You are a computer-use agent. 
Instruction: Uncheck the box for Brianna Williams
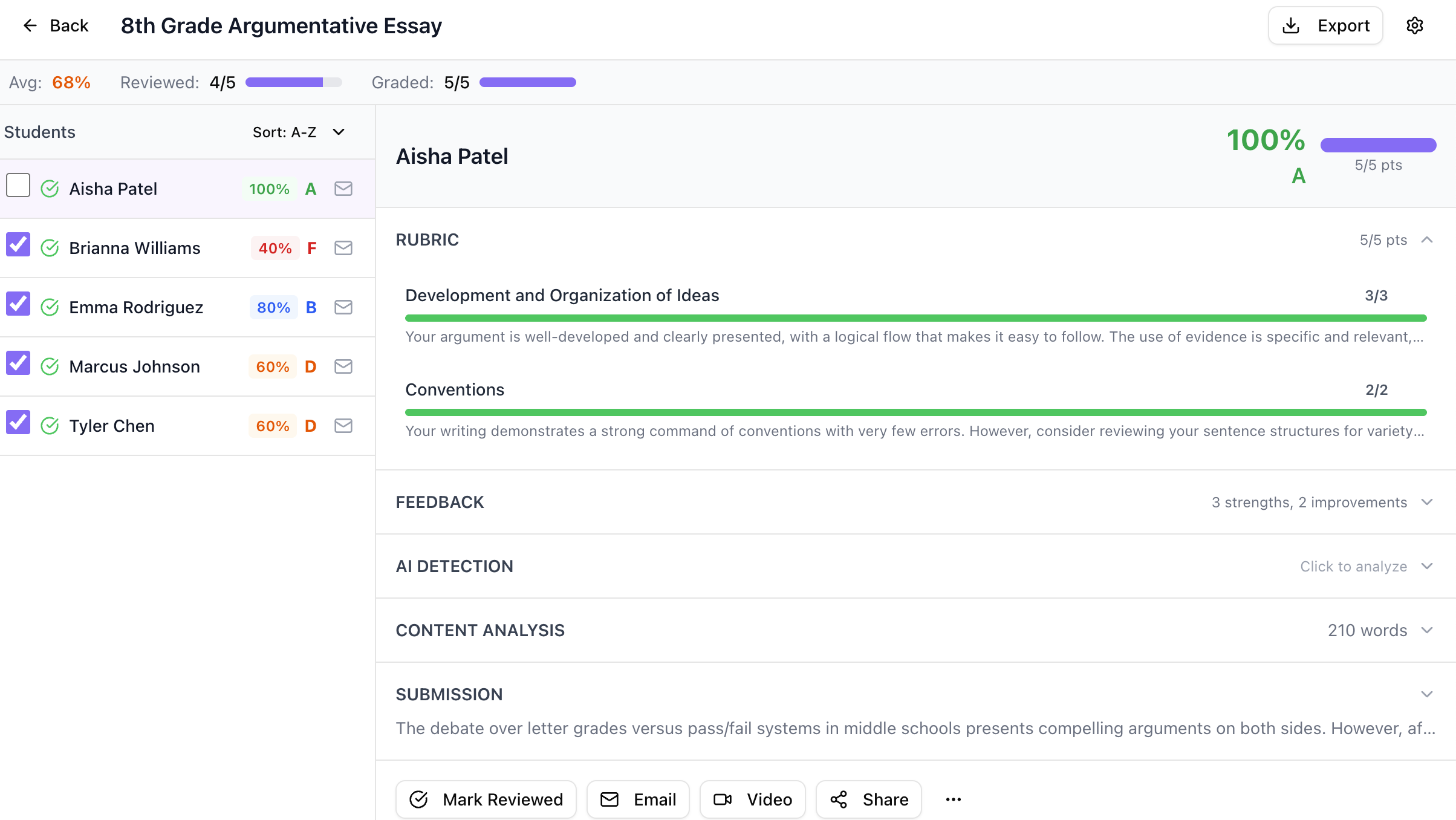[18, 244]
